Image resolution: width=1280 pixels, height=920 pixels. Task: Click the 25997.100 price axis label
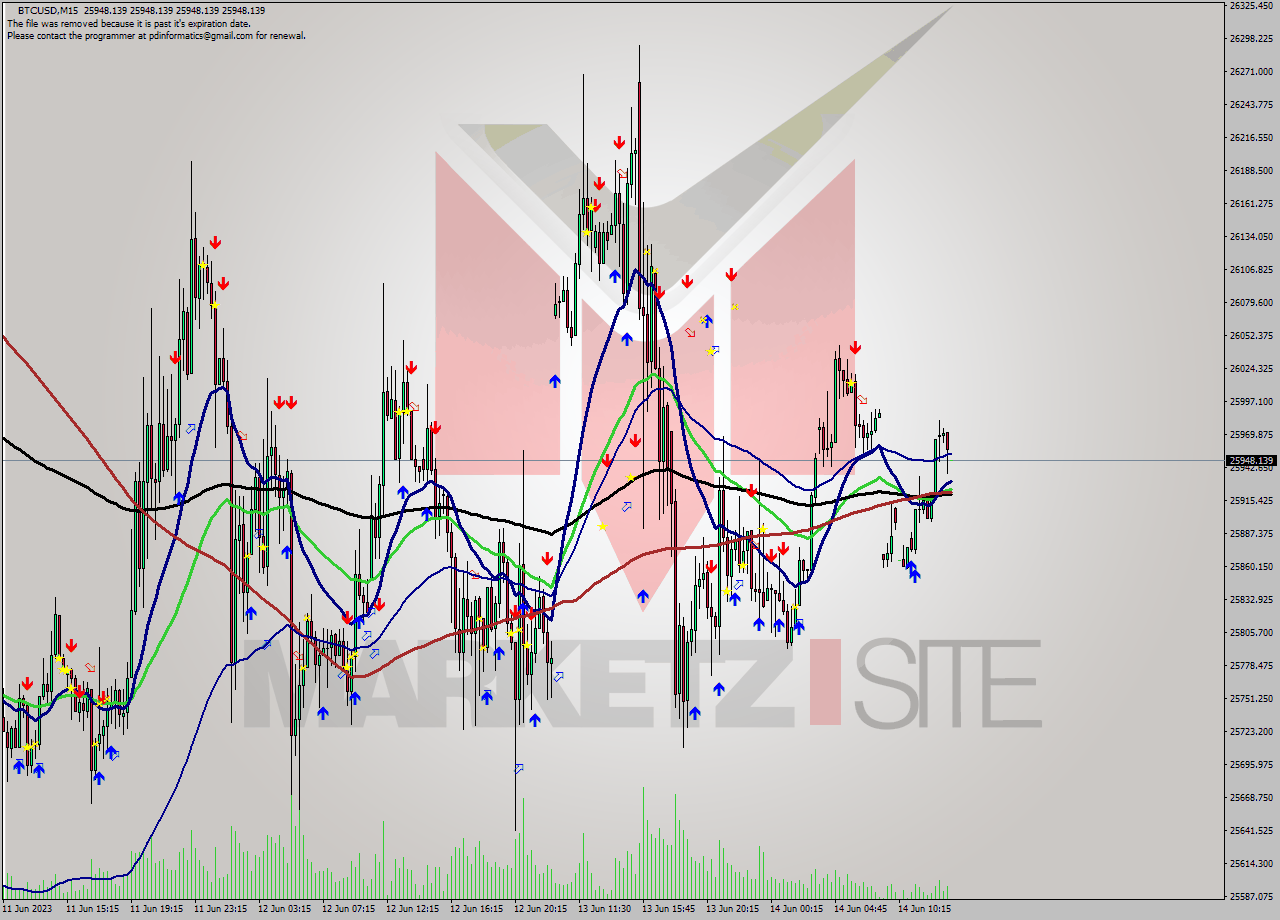(x=1252, y=402)
